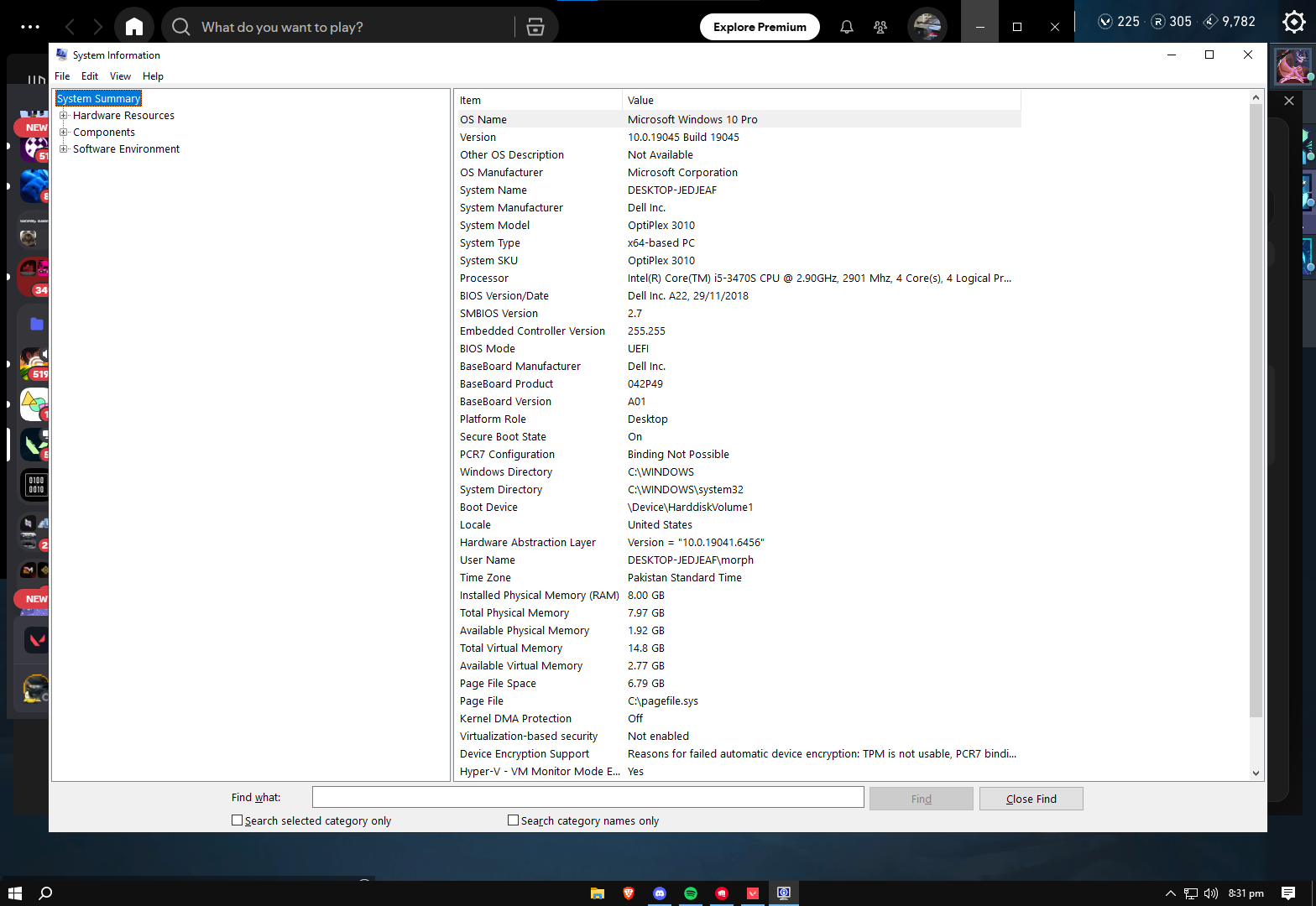Viewport: 1316px width, 906px height.
Task: Sort by the Item column header
Action: point(538,101)
